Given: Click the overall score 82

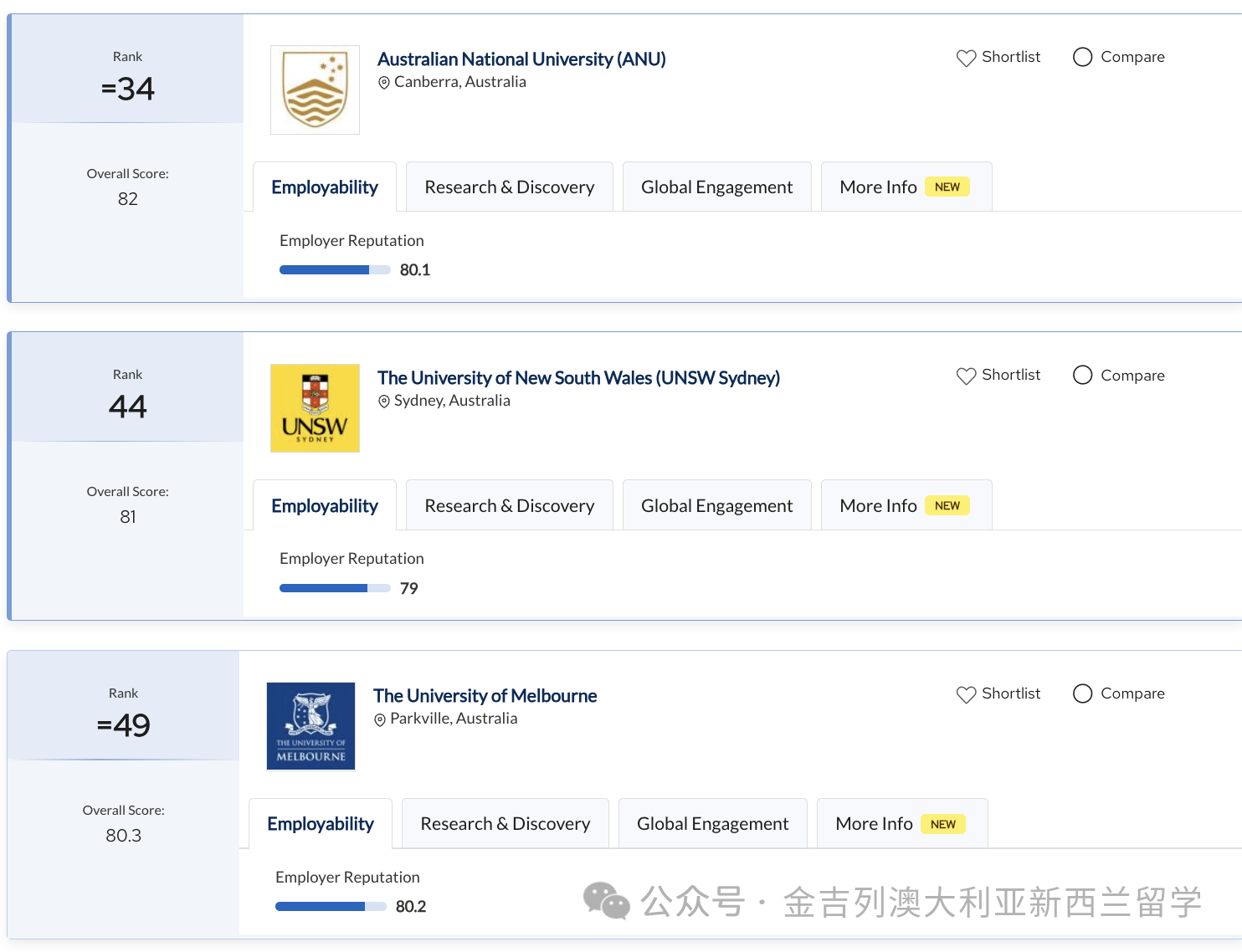Looking at the screenshot, I should pyautogui.click(x=128, y=199).
